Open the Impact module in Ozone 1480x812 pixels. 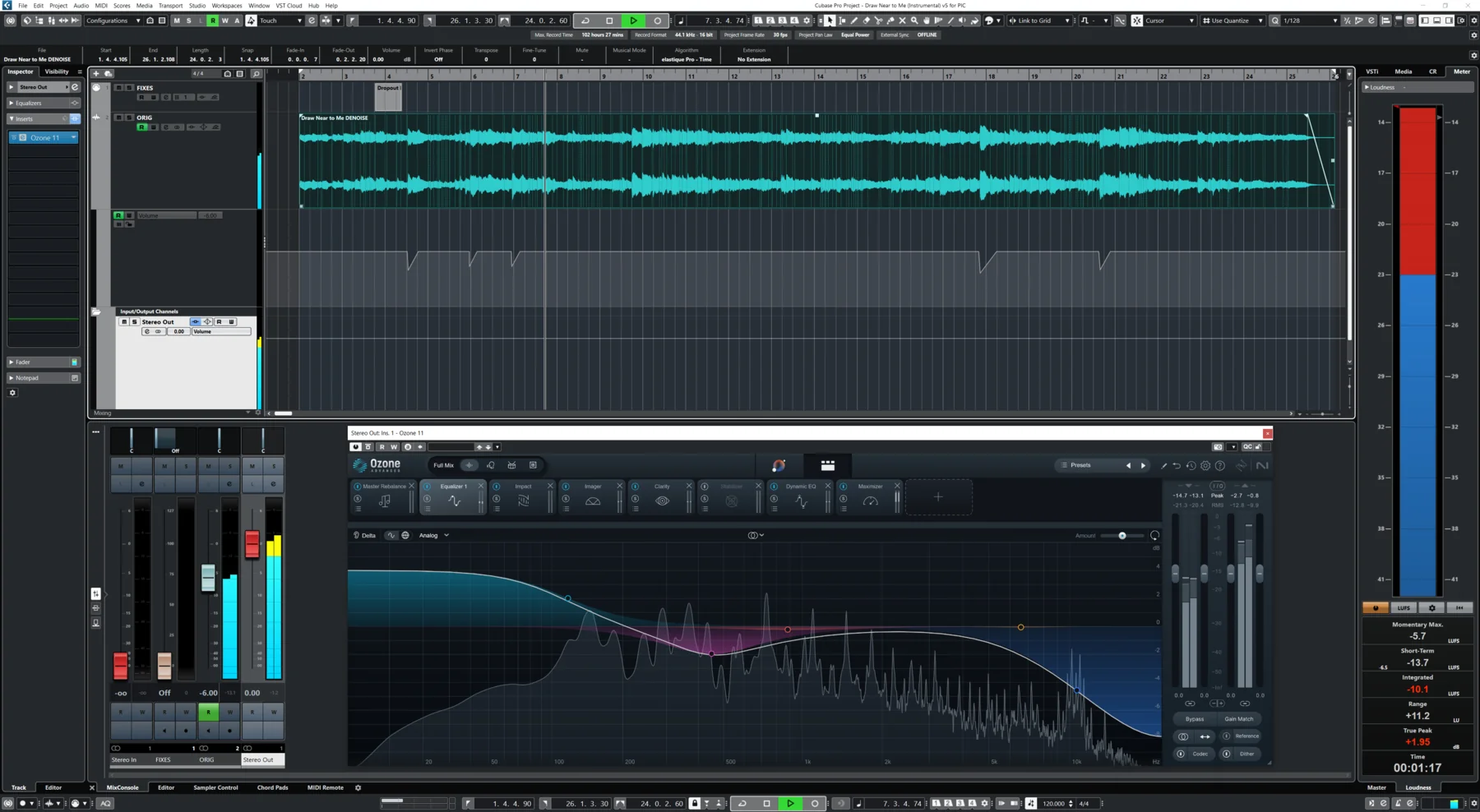click(523, 497)
